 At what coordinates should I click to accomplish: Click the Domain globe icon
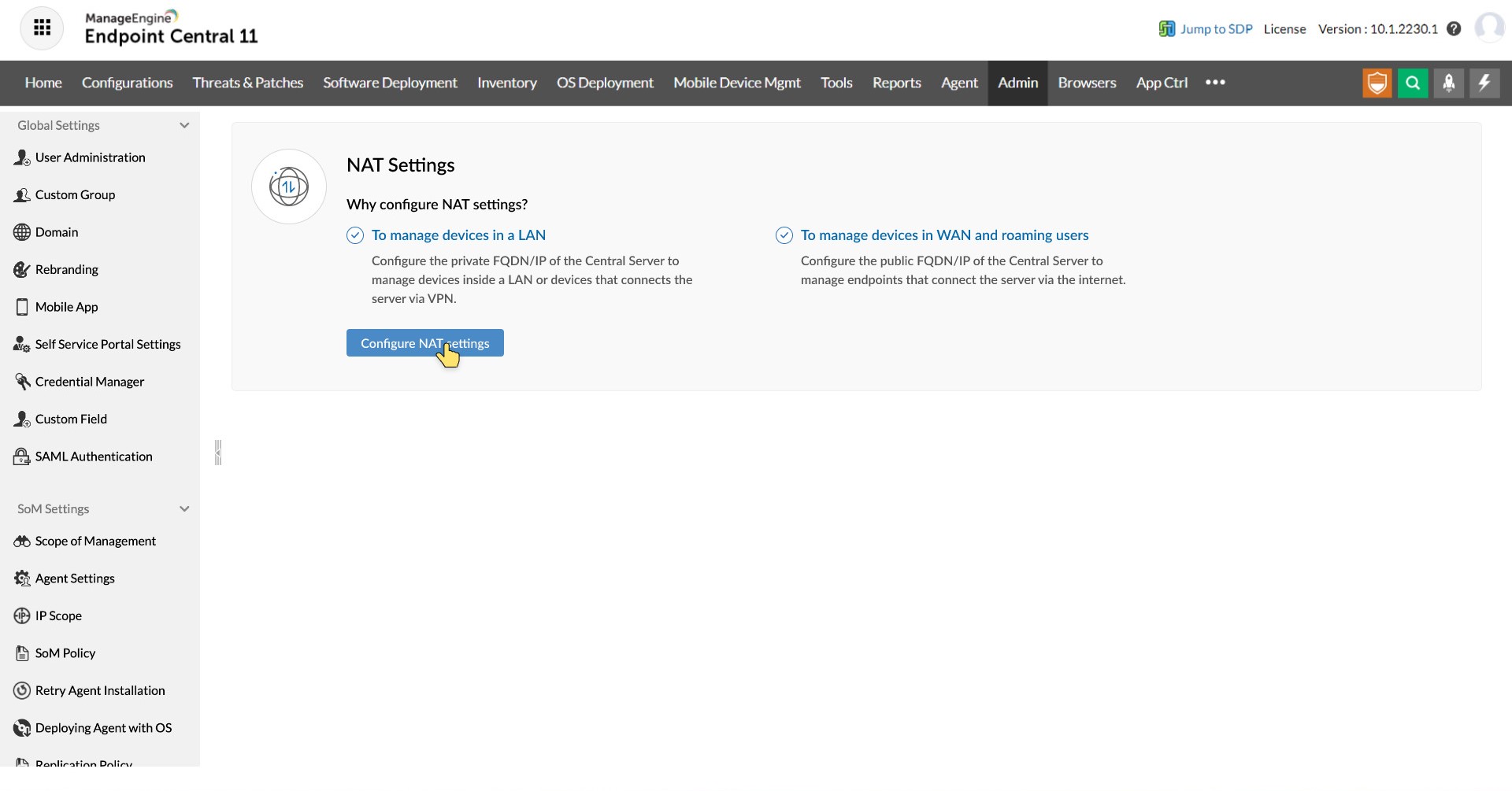tap(22, 232)
